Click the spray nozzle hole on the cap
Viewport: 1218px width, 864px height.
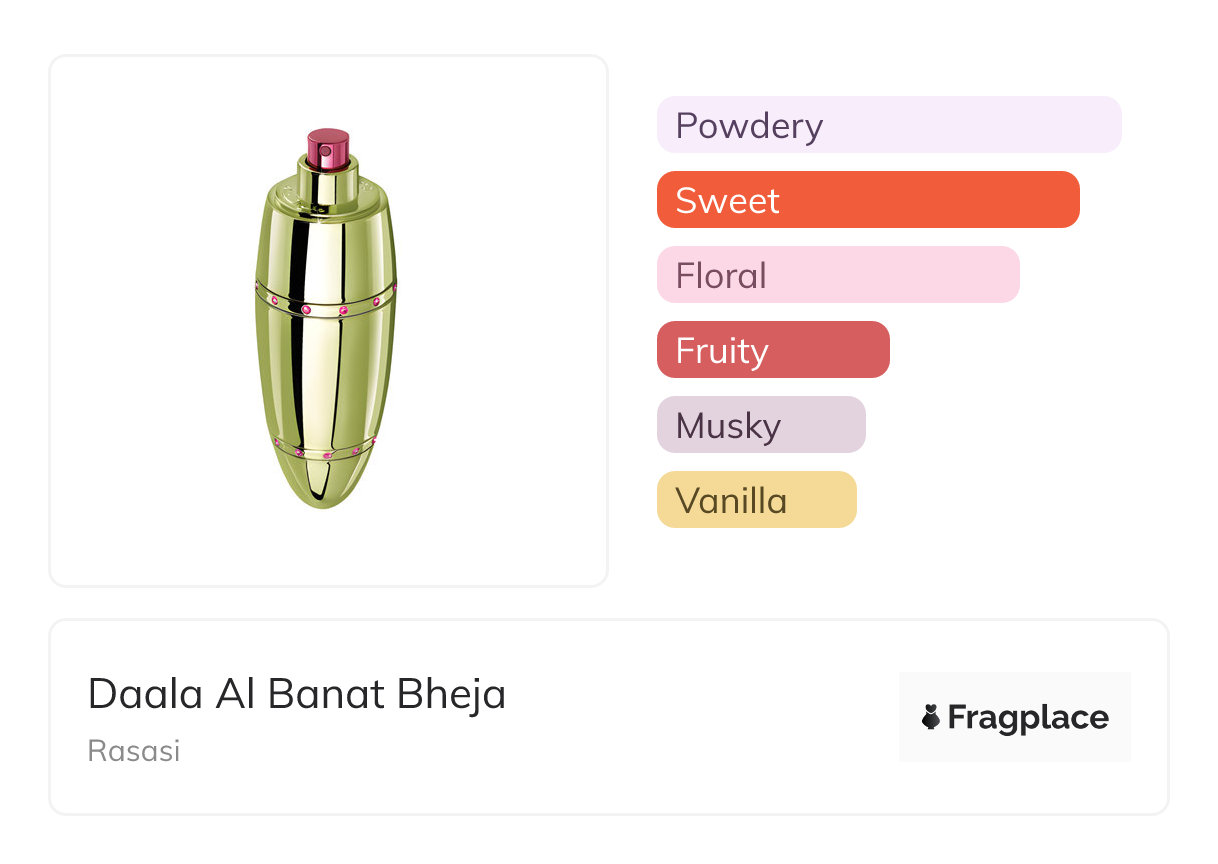point(325,151)
